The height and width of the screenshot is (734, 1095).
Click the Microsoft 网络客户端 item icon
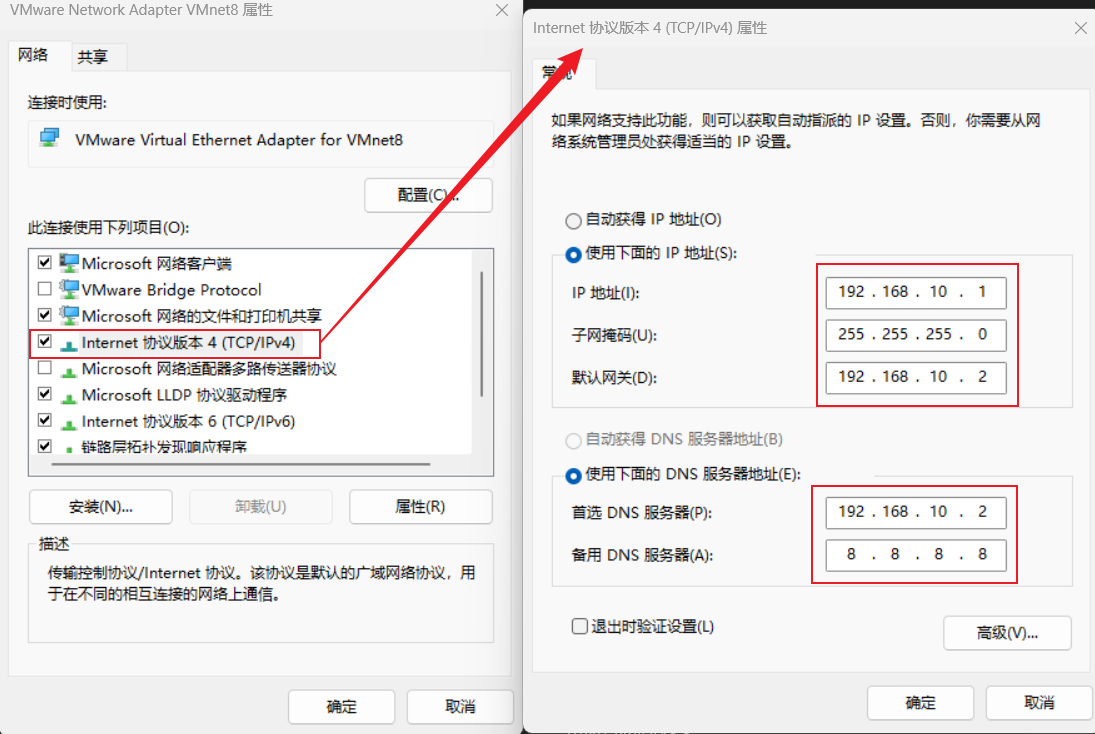(x=69, y=263)
